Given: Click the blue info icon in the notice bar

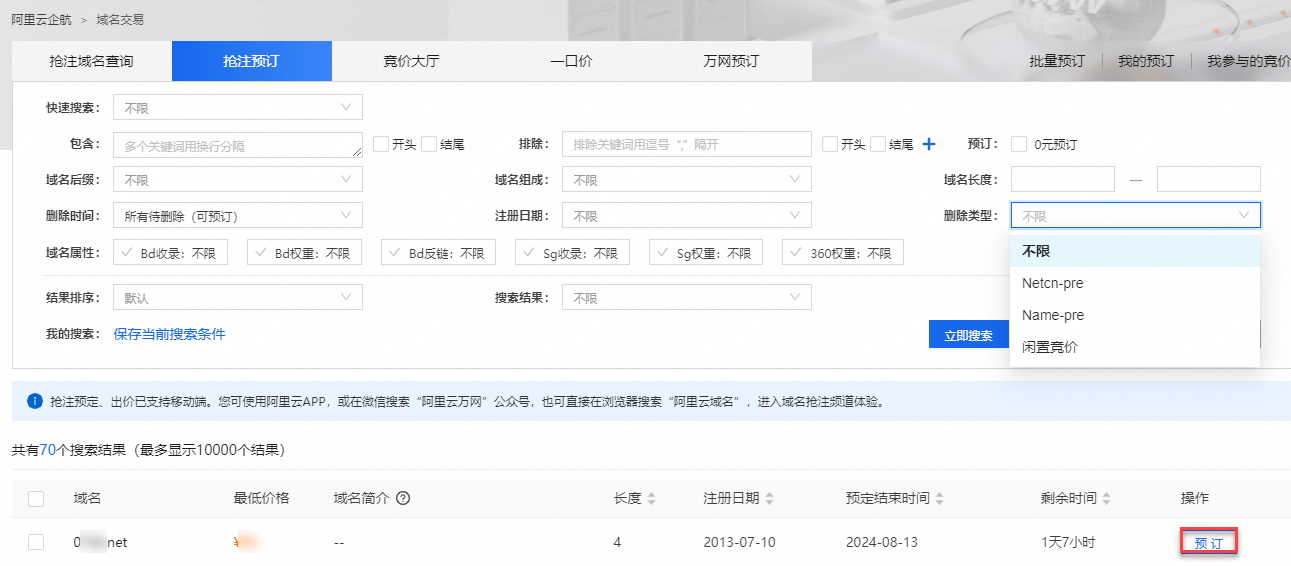Looking at the screenshot, I should pyautogui.click(x=35, y=401).
